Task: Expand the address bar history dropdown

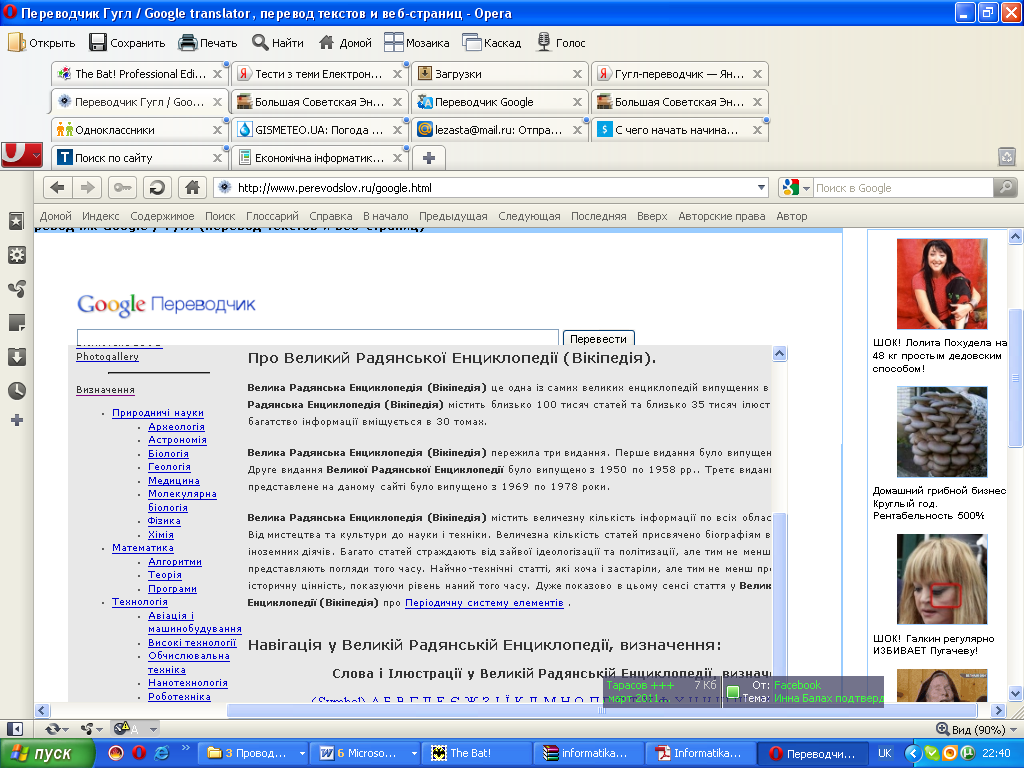Action: (x=761, y=188)
